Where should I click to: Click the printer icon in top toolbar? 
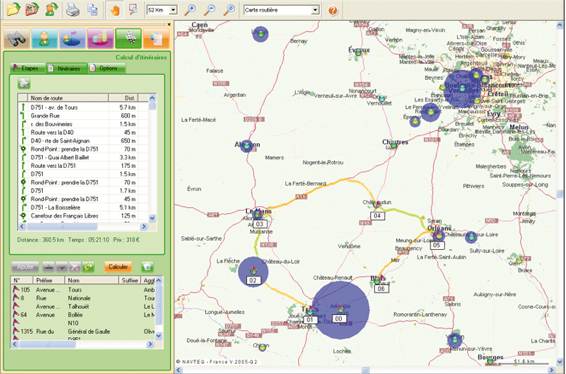[x=73, y=10]
